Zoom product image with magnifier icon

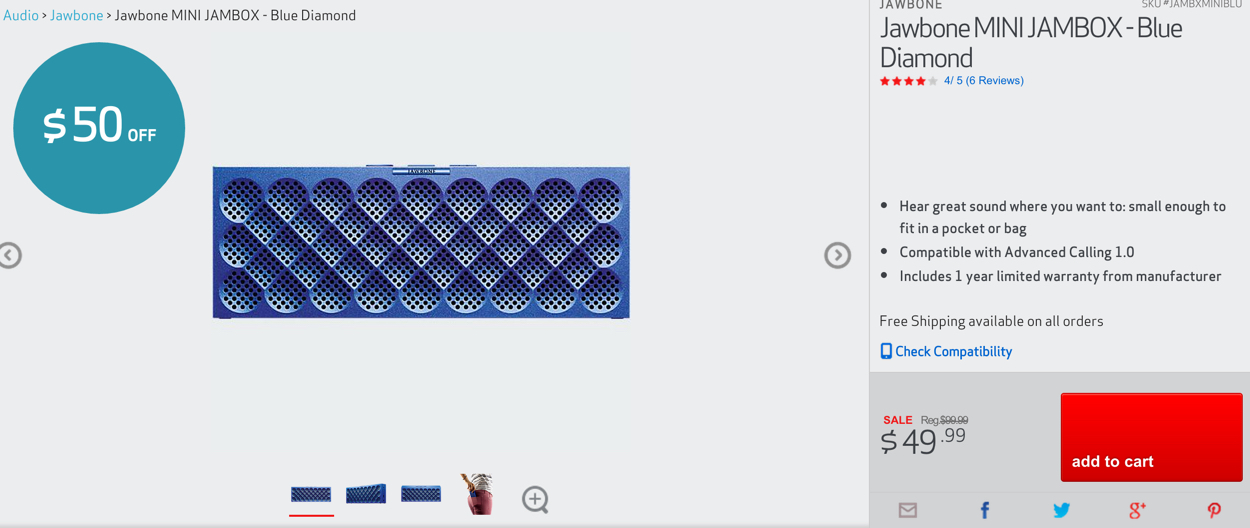[x=535, y=499]
